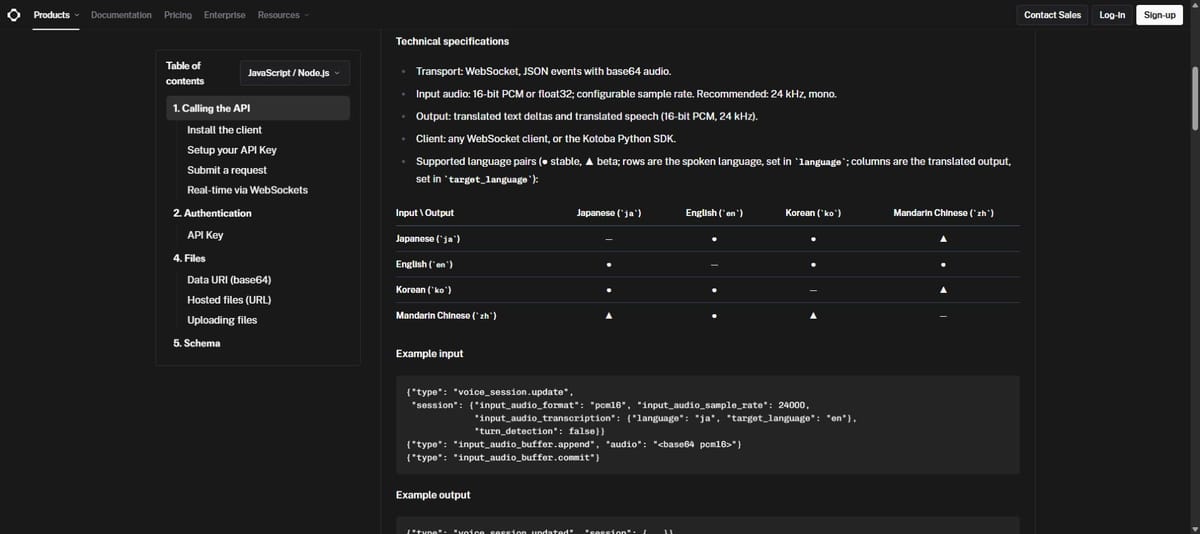The width and height of the screenshot is (1200, 534).
Task: Click stable dot in Korean row, English column
Action: [x=714, y=291]
